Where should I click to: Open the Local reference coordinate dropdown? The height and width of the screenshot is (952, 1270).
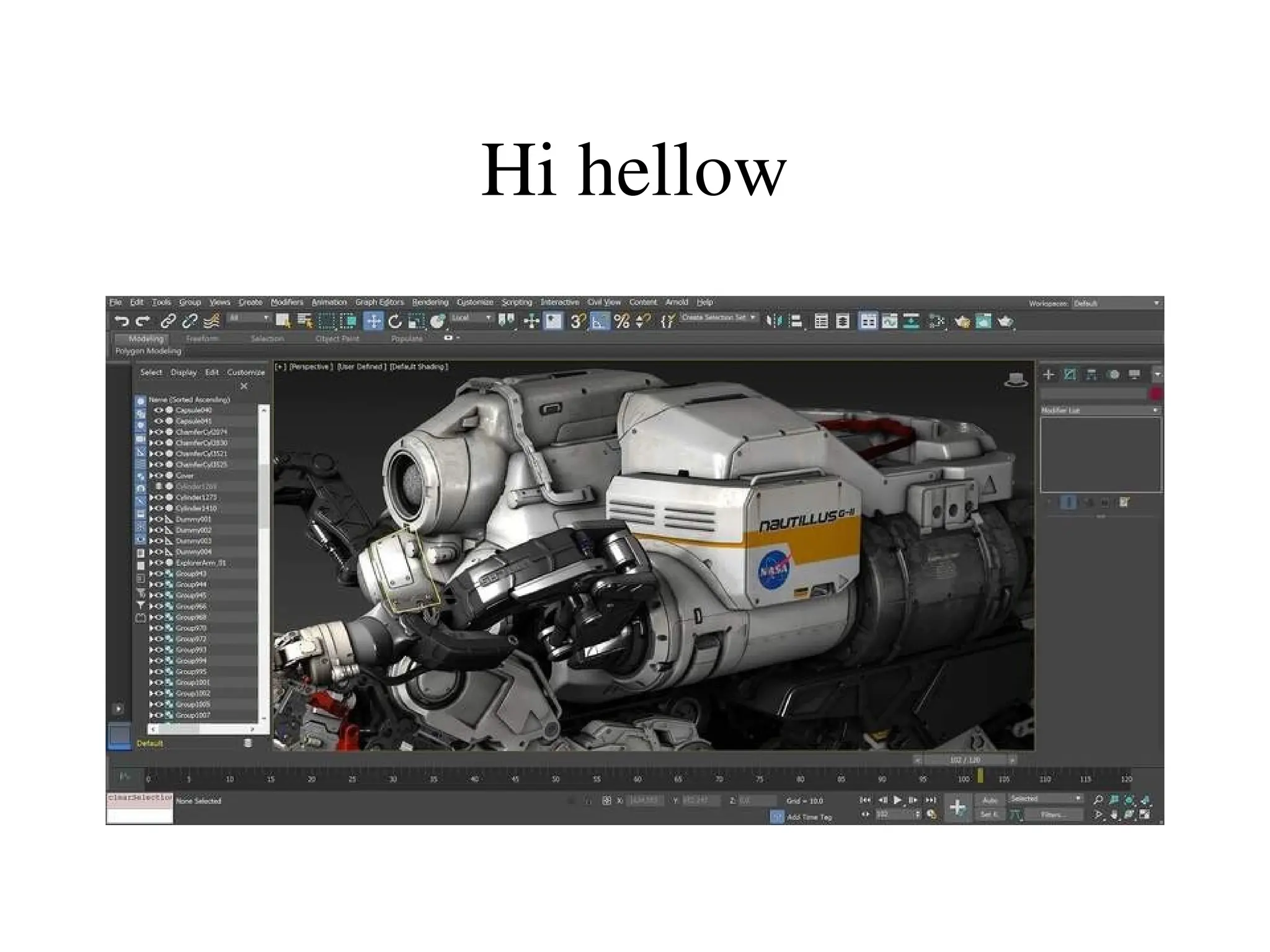[471, 318]
